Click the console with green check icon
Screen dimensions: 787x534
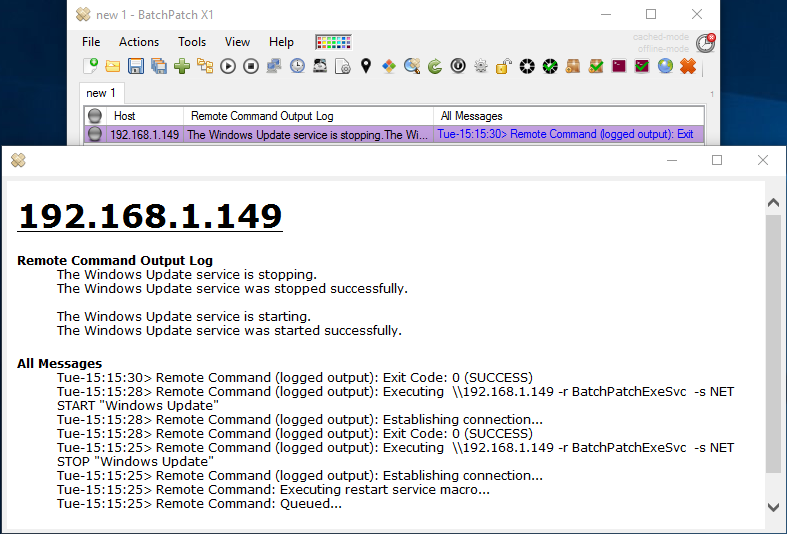pos(642,66)
